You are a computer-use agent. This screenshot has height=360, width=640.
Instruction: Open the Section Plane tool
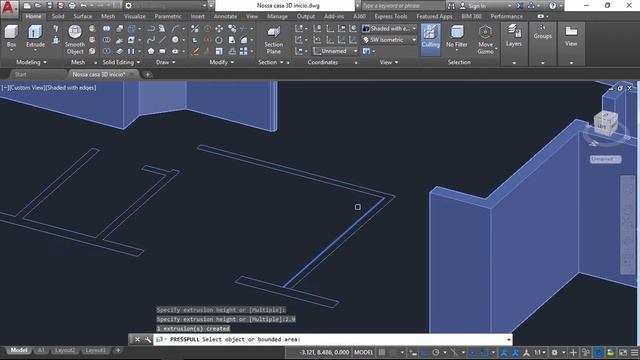pos(273,40)
